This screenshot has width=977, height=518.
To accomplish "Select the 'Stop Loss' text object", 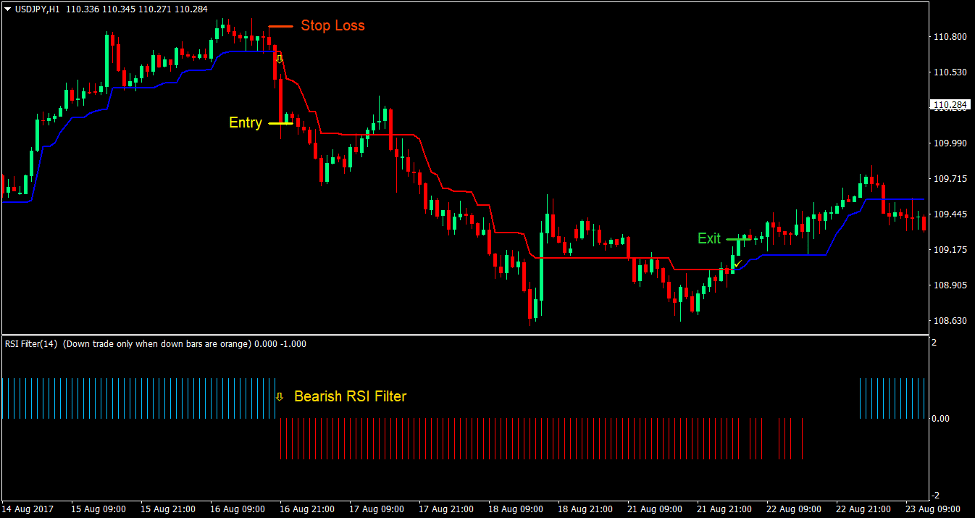I will click(333, 26).
